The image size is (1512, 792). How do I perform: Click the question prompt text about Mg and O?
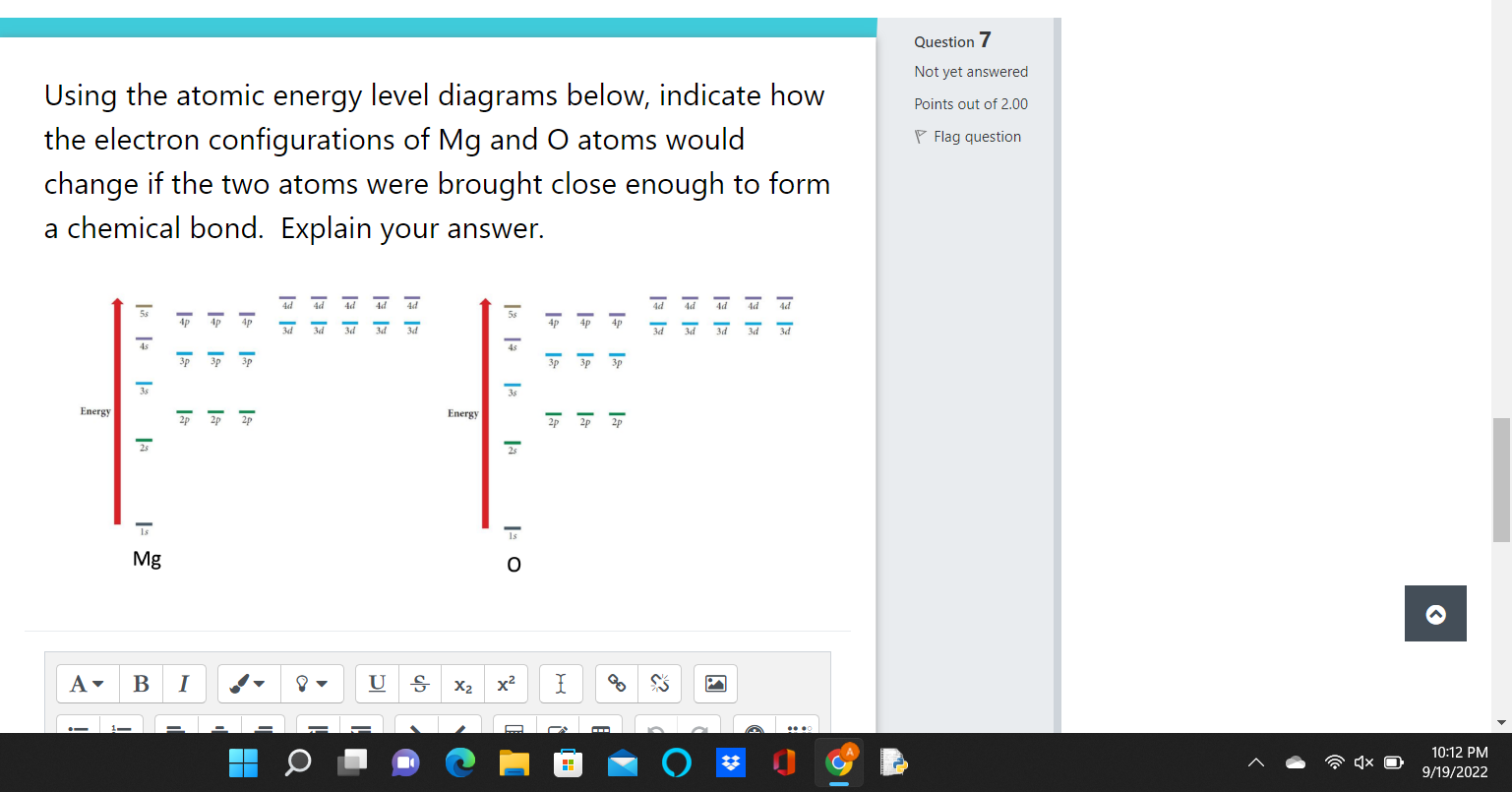pyautogui.click(x=438, y=161)
